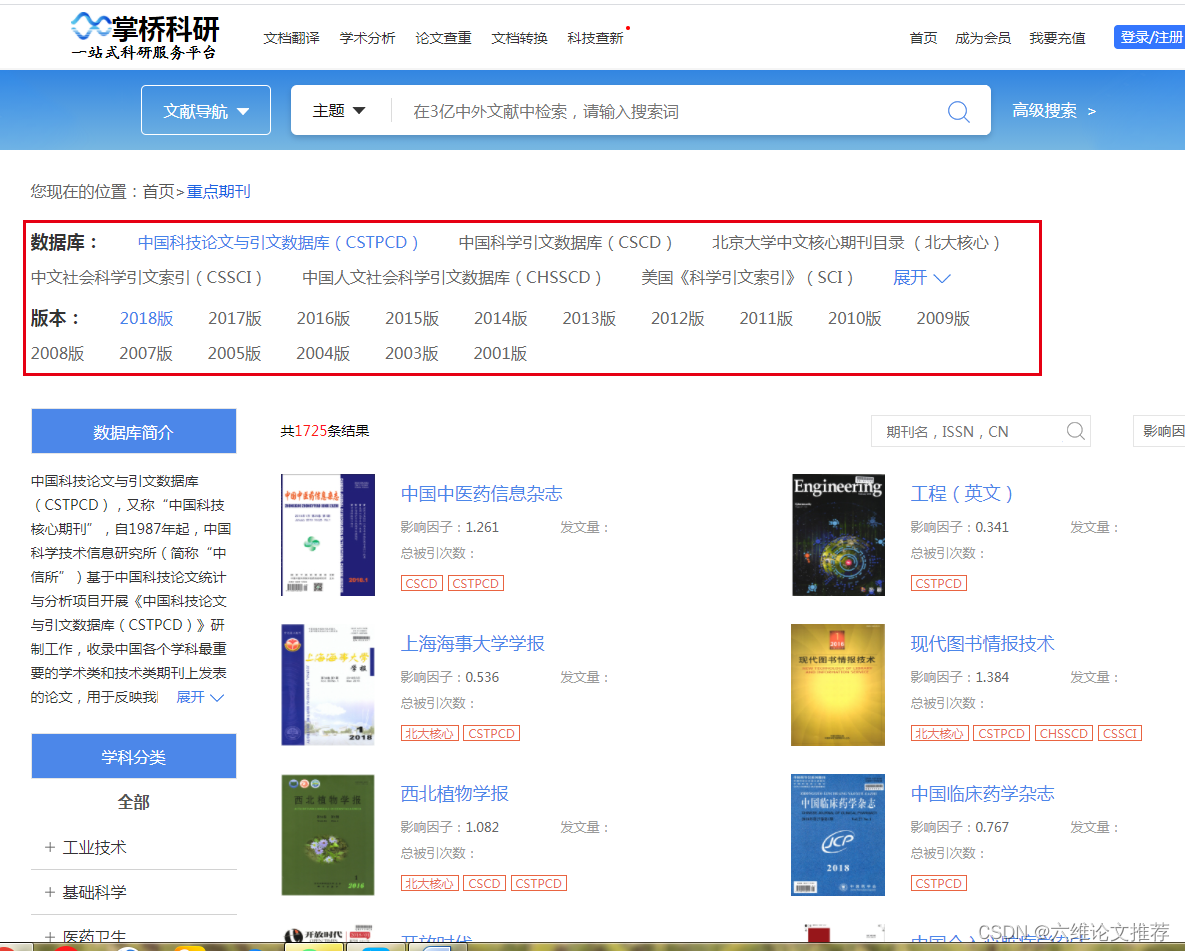1185x951 pixels.
Task: Go to 首页 in top navigation
Action: click(x=923, y=38)
